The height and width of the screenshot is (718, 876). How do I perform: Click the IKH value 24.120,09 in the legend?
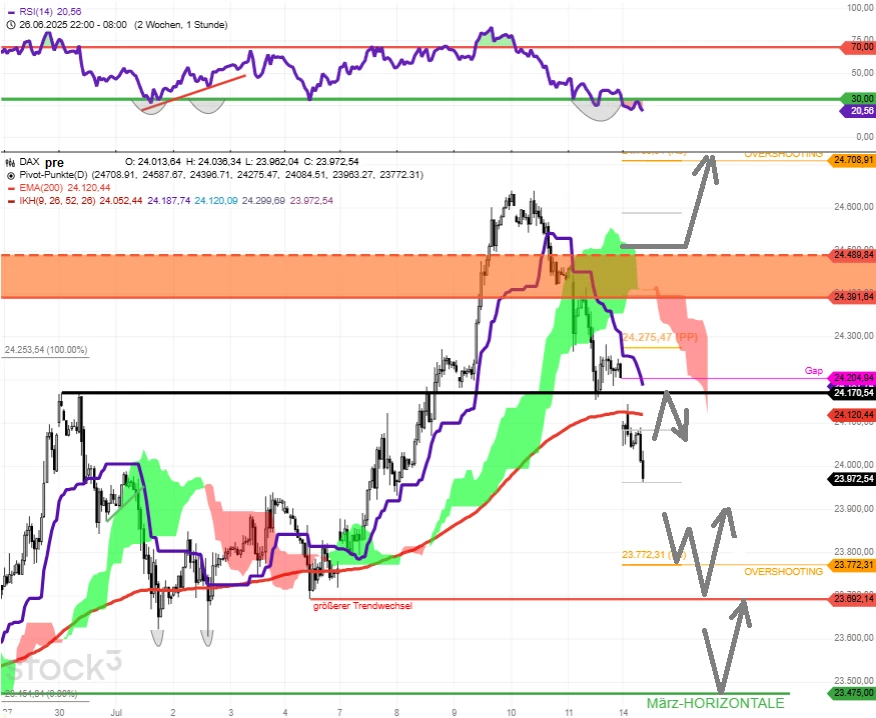click(216, 201)
